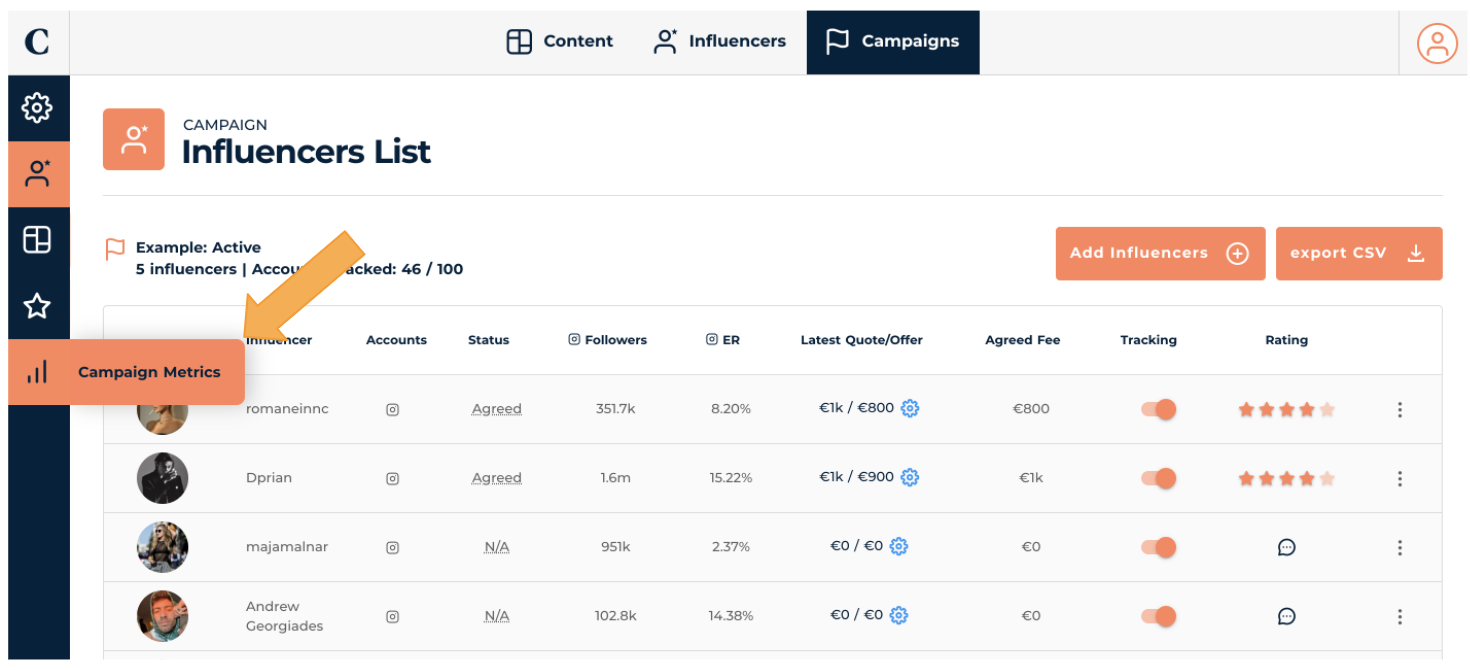Open the user profile avatar icon
1470x670 pixels.
click(1437, 42)
